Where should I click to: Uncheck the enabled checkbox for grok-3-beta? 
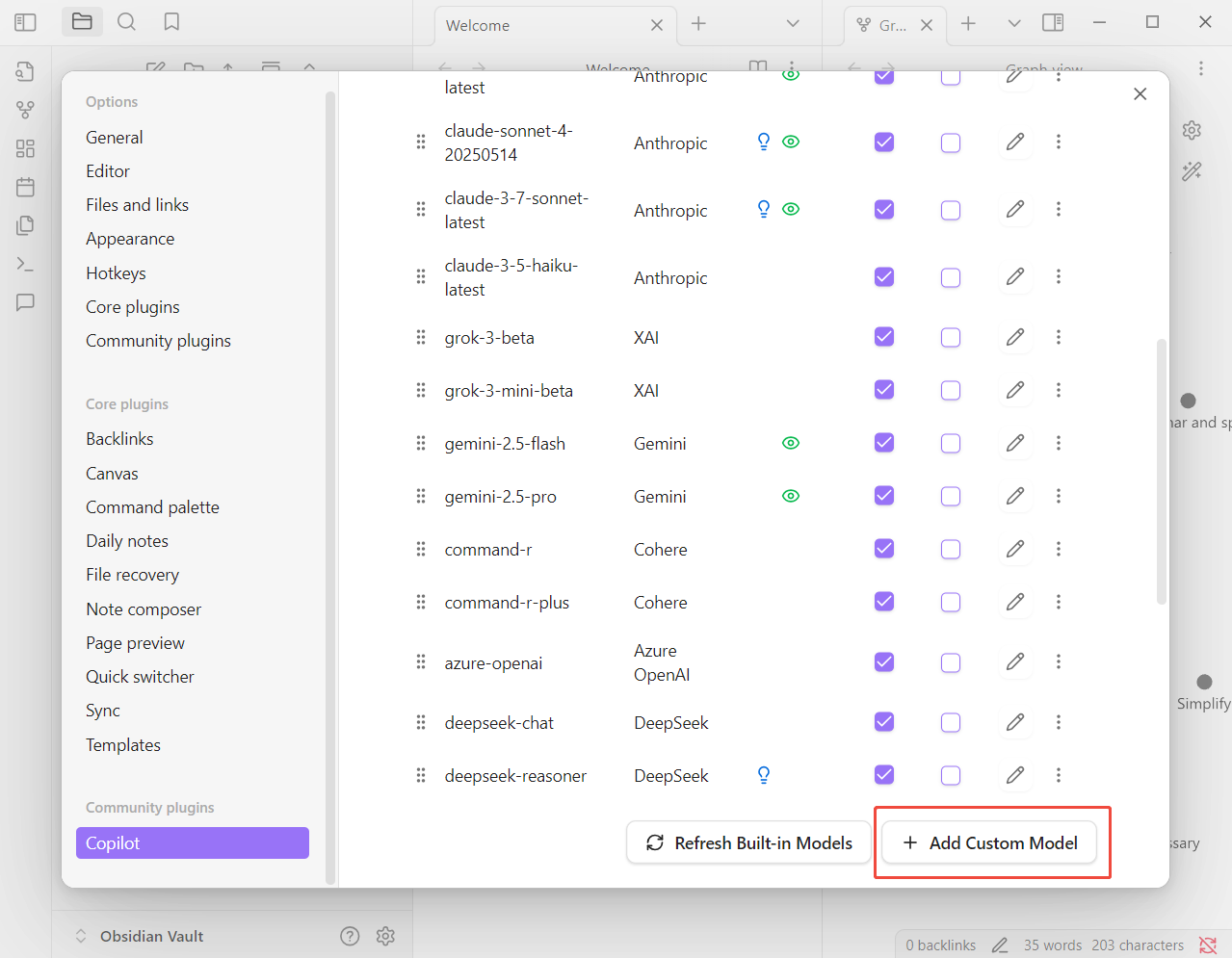884,337
